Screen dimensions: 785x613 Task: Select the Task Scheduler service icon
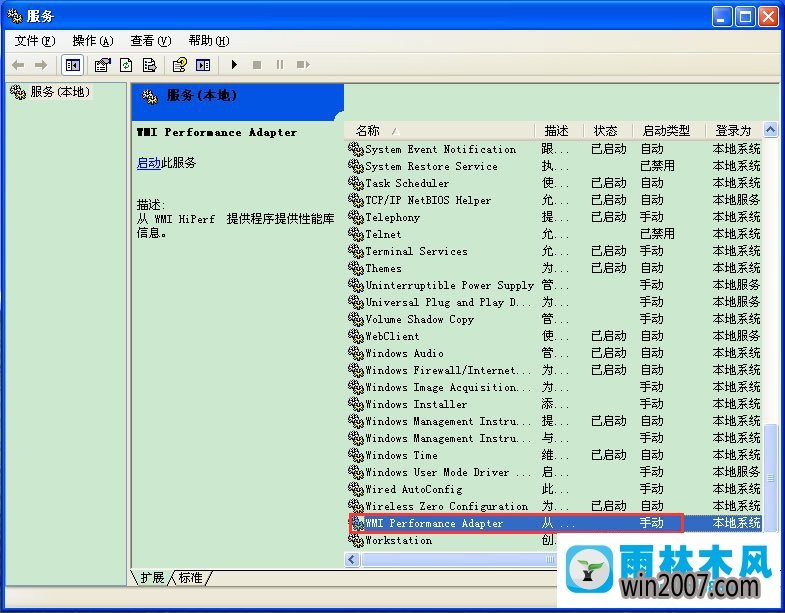pos(355,183)
